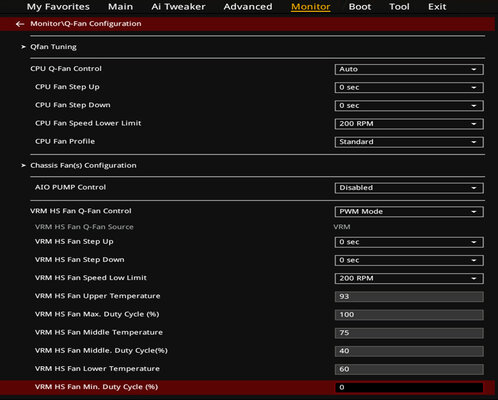
Task: Go to the Advanced tab
Action: [248, 7]
